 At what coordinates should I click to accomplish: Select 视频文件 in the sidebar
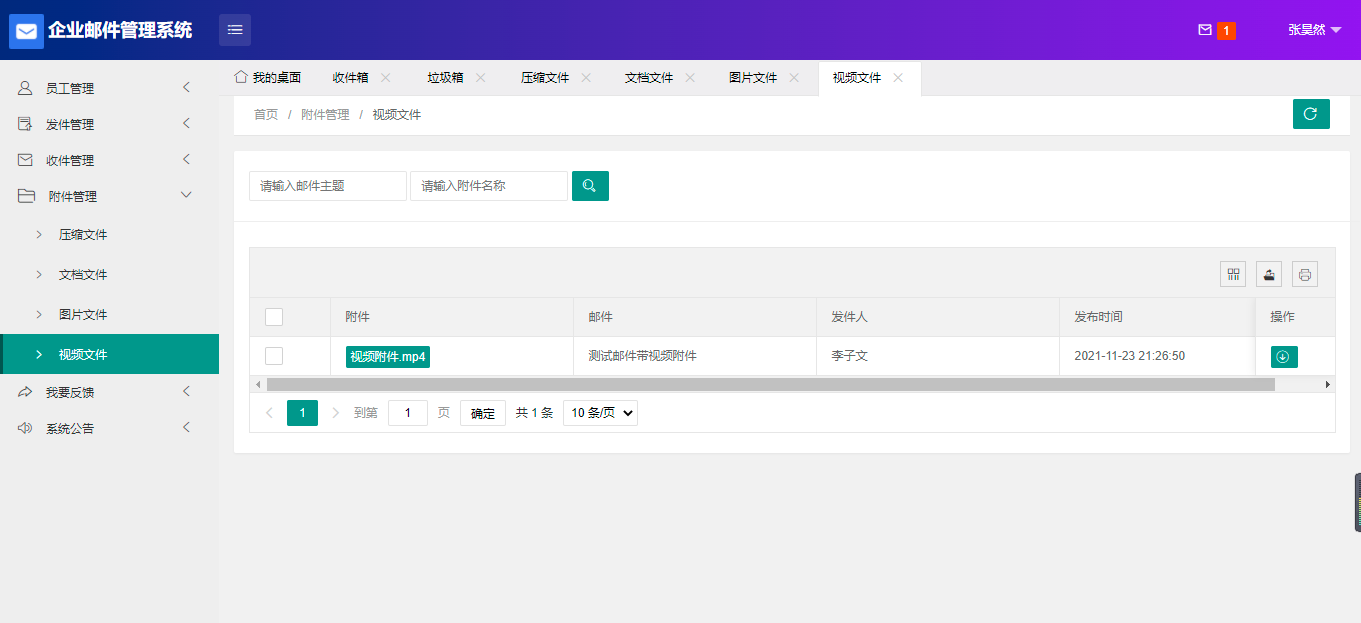pos(109,354)
